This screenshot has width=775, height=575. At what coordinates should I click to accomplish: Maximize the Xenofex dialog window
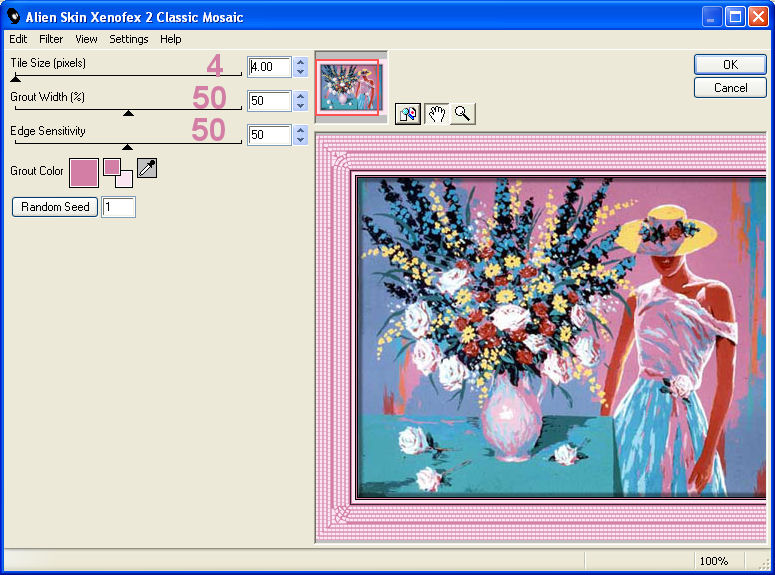[x=735, y=17]
